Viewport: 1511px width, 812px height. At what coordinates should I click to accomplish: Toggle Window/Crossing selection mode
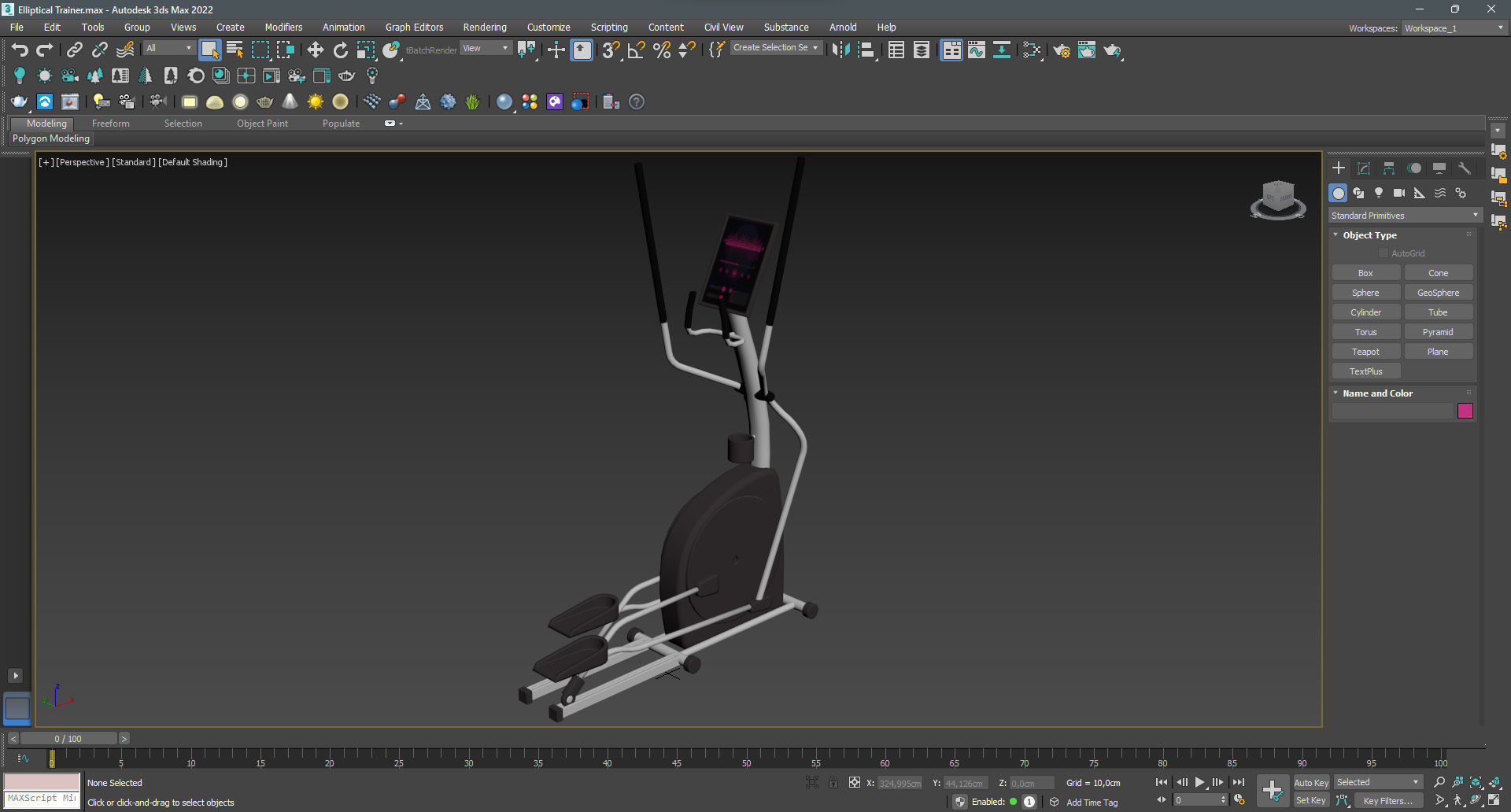click(x=286, y=50)
